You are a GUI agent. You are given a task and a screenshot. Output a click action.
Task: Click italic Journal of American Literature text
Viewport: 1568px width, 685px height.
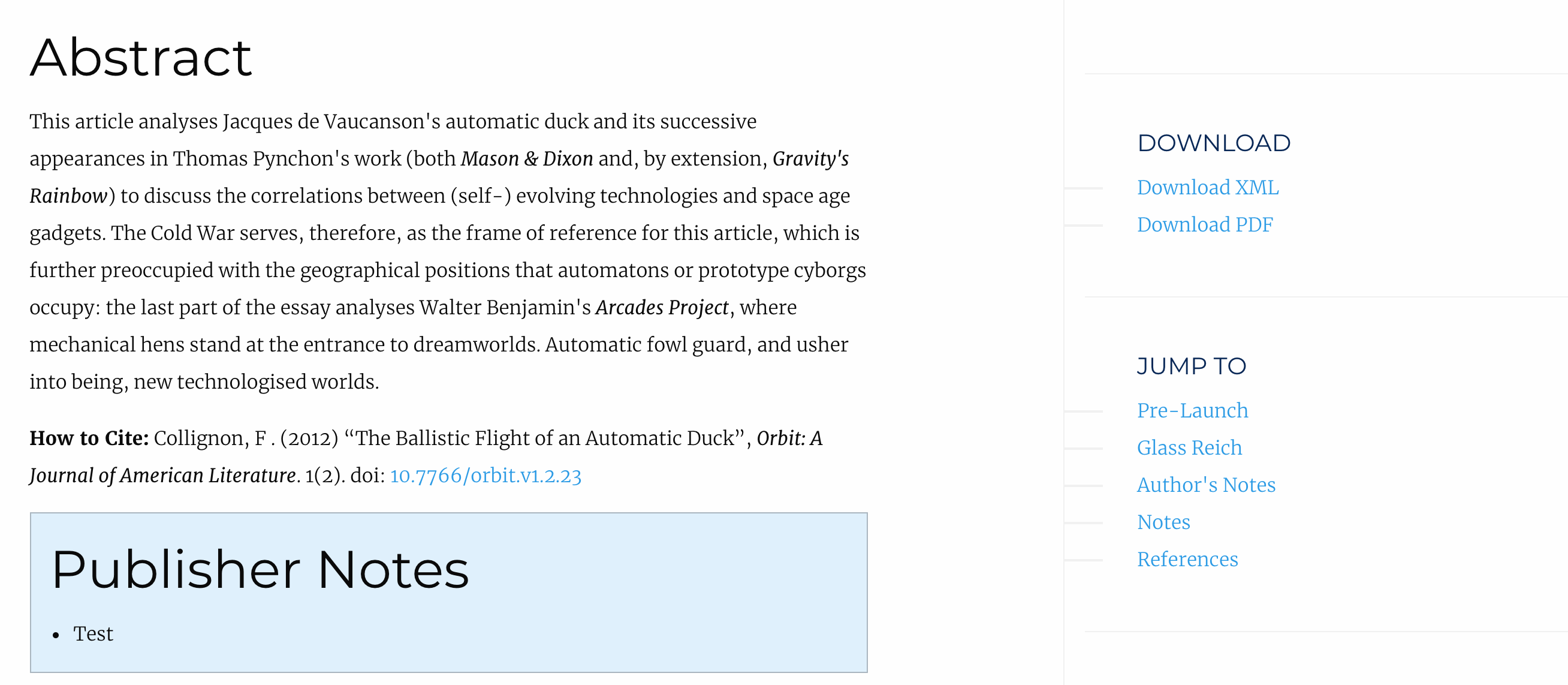pos(162,476)
